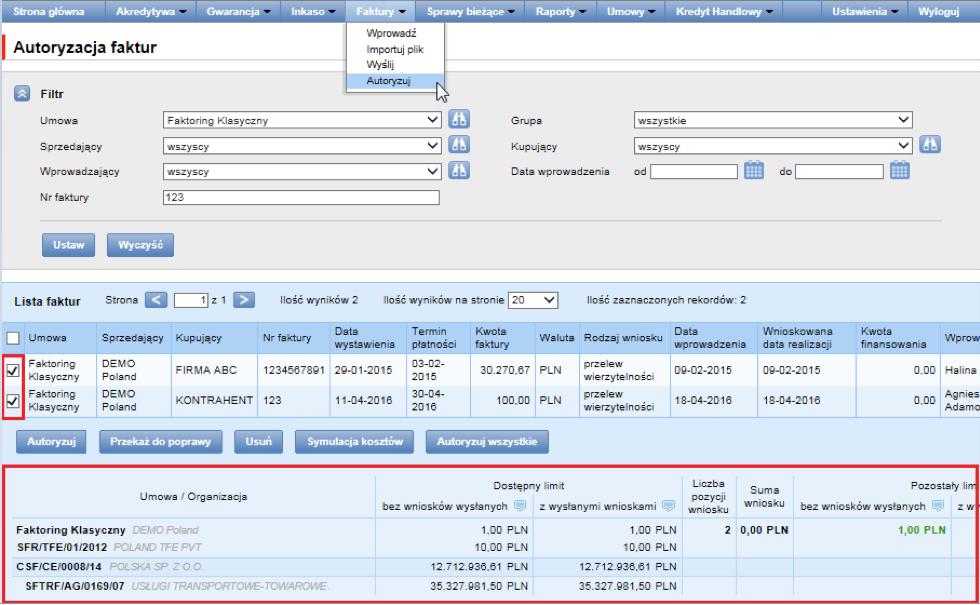The height and width of the screenshot is (605, 980).
Task: Click the KONTRAHENT buyer cell
Action: click(214, 400)
